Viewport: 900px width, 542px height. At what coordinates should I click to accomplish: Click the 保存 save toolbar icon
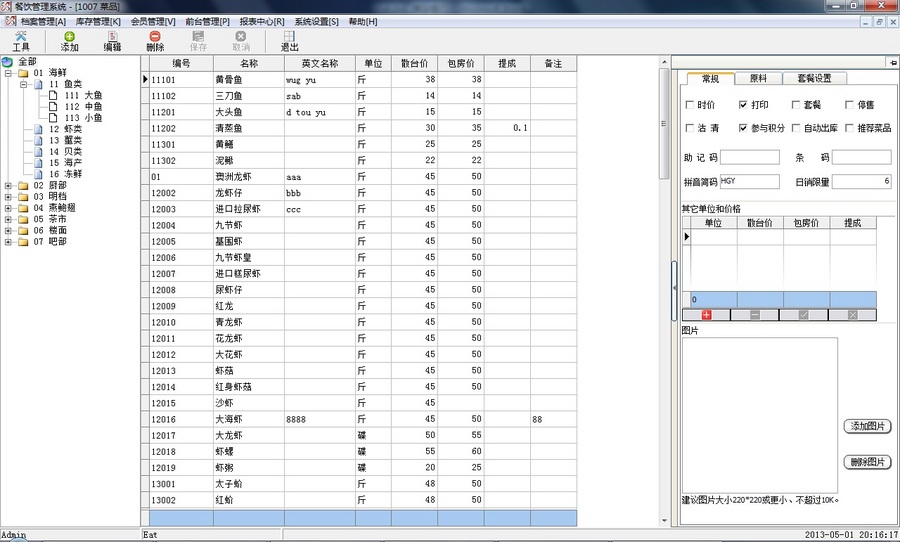[198, 41]
